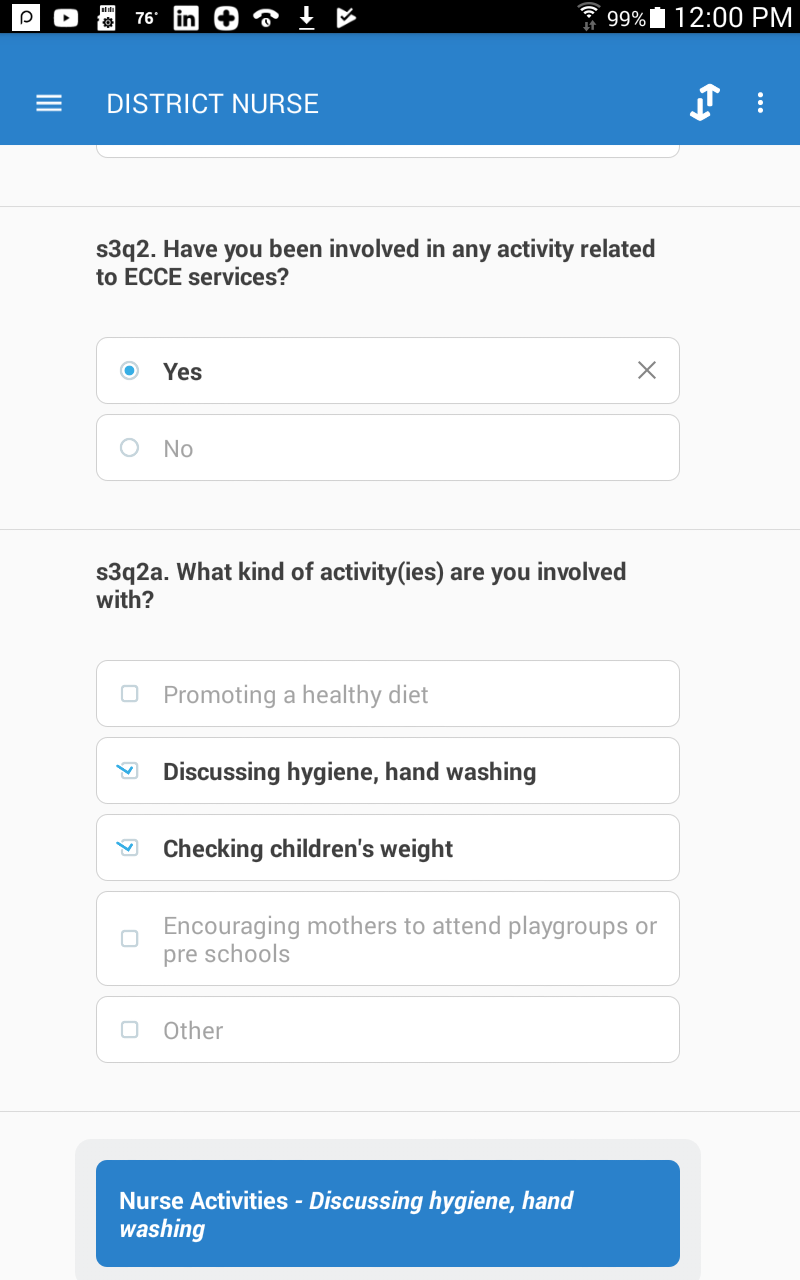The width and height of the screenshot is (800, 1280).
Task: Tap the LinkedIn notification icon
Action: pyautogui.click(x=185, y=17)
